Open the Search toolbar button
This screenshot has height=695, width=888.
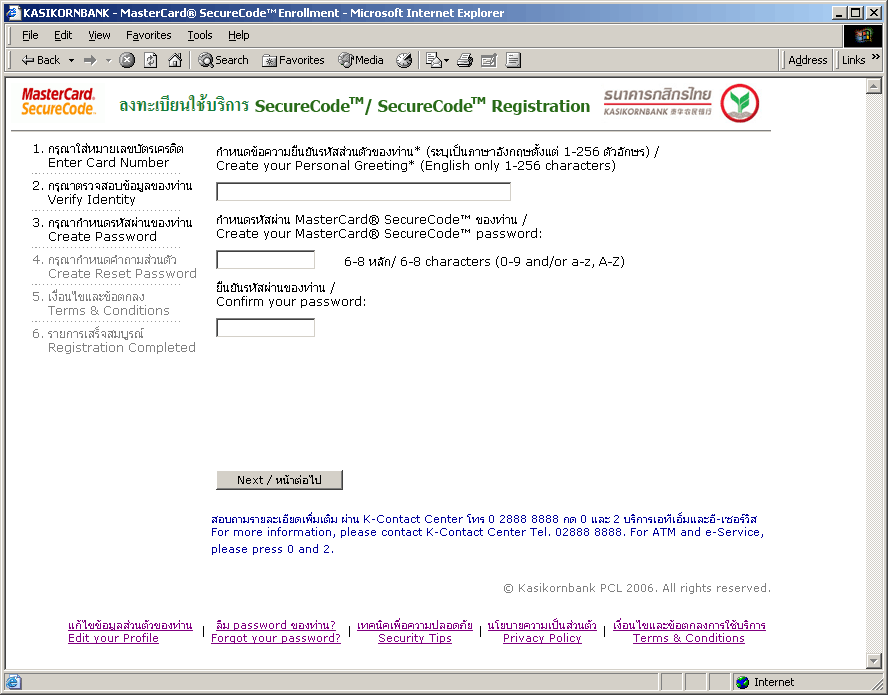coord(223,60)
